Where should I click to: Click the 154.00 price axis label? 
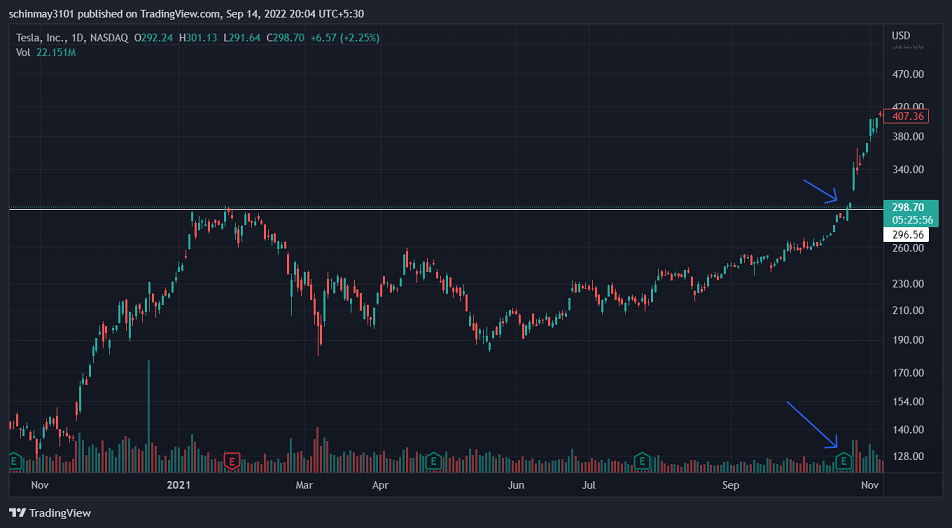pos(908,401)
